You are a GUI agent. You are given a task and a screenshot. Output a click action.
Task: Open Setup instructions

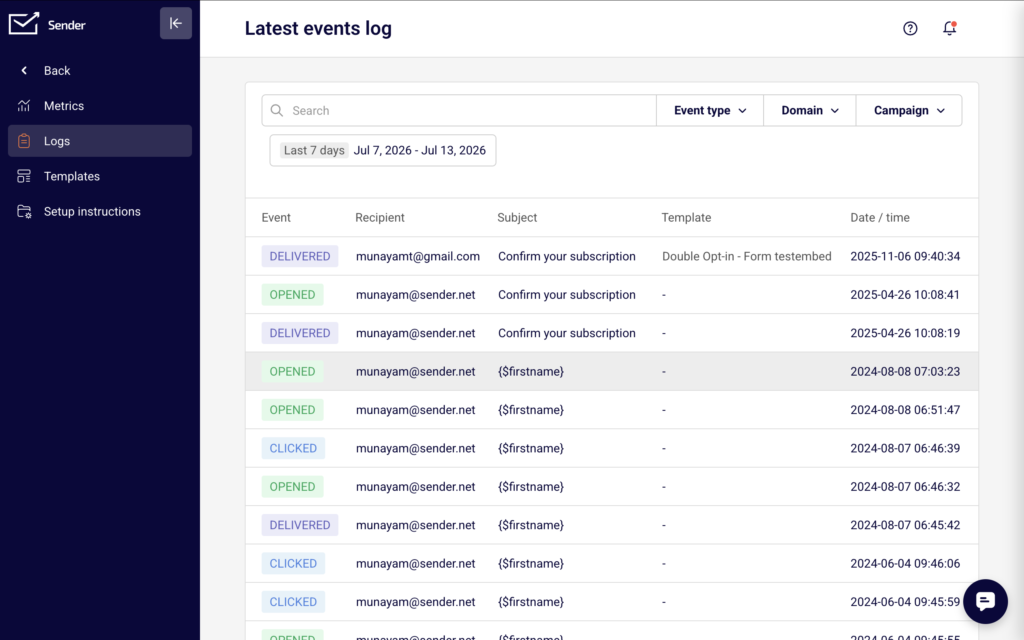[100, 212]
